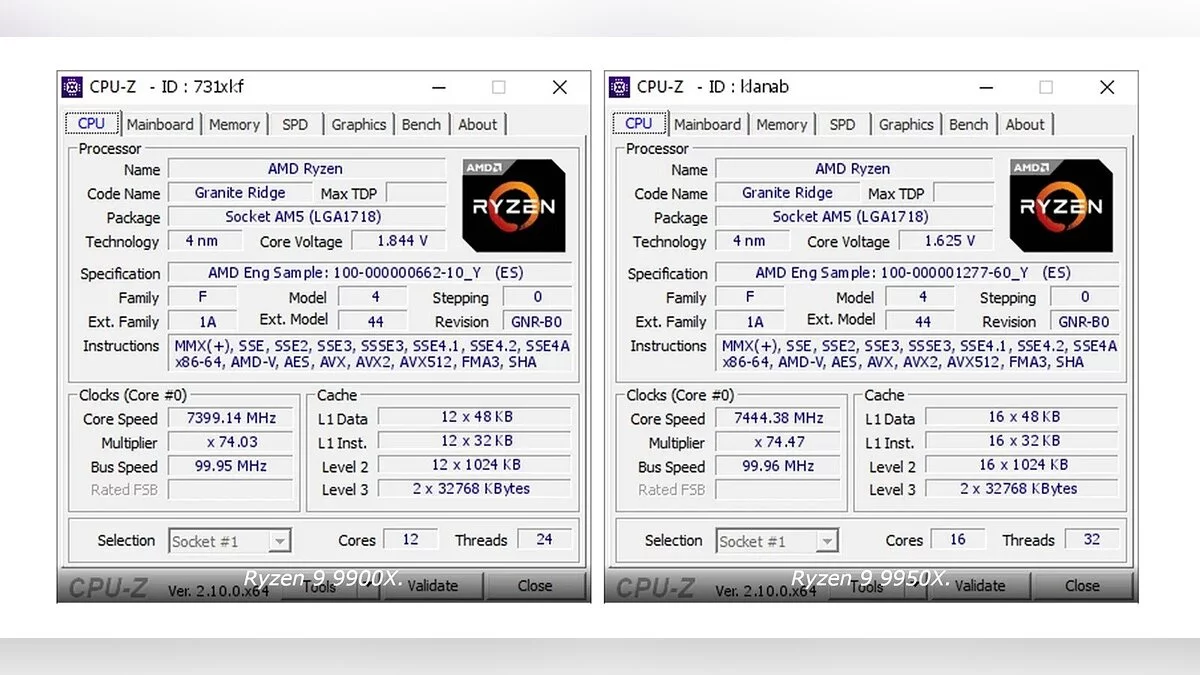Close 731xkf window with title bar X
This screenshot has height=675, width=1200.
coord(560,87)
